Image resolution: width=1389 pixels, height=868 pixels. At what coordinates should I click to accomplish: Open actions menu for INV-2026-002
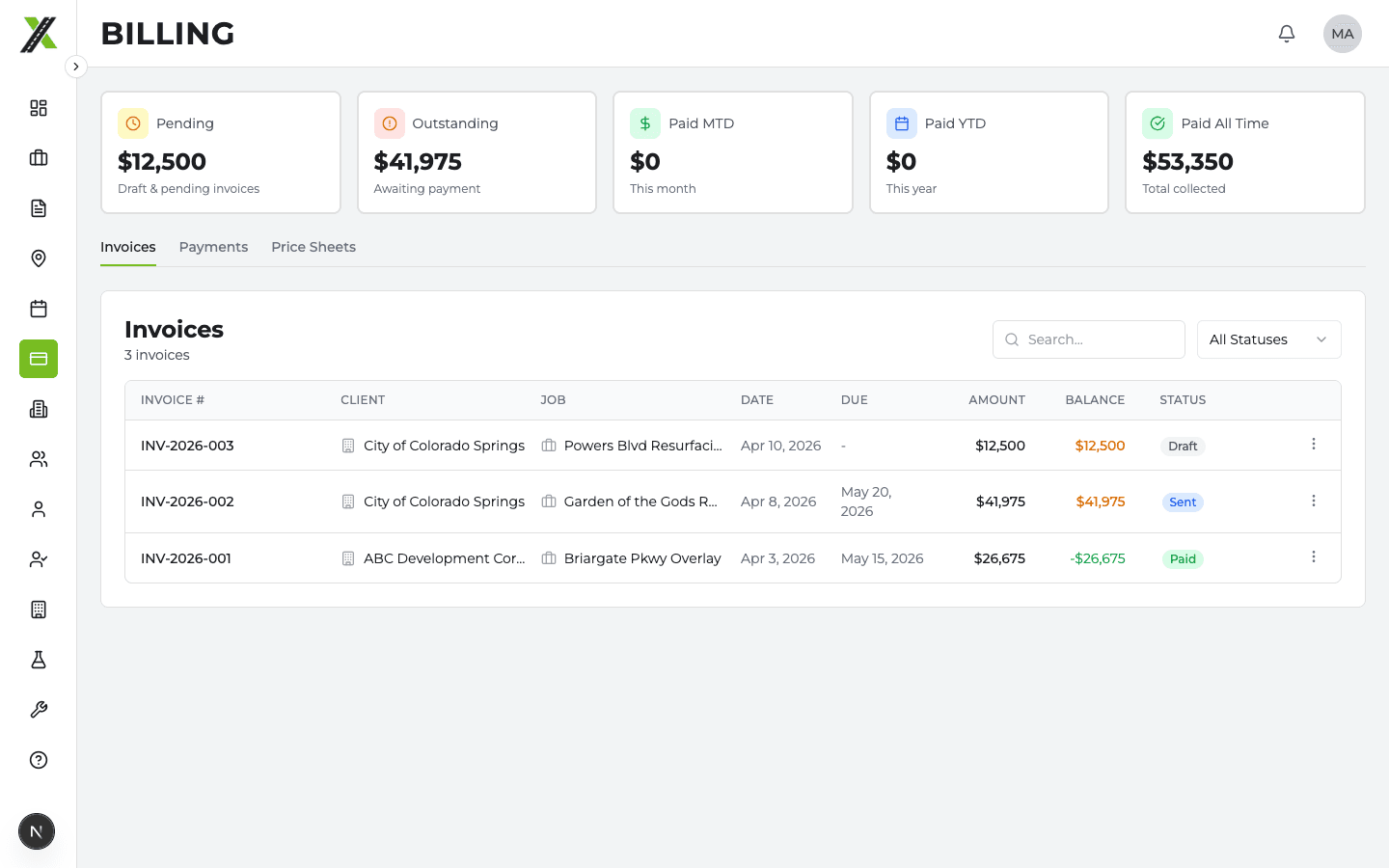click(x=1314, y=501)
